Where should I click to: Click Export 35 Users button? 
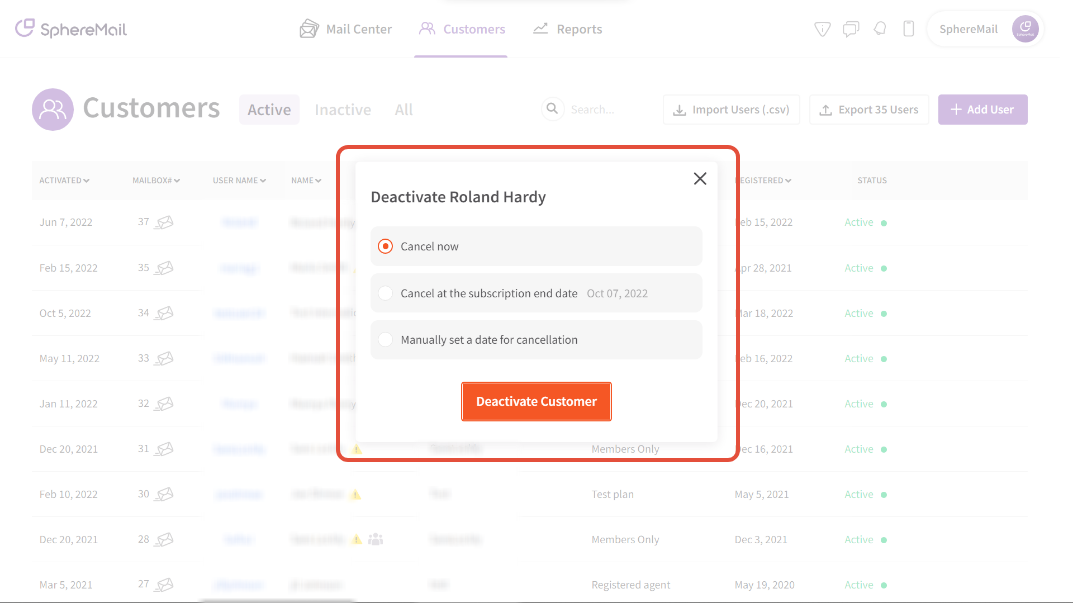pos(869,110)
